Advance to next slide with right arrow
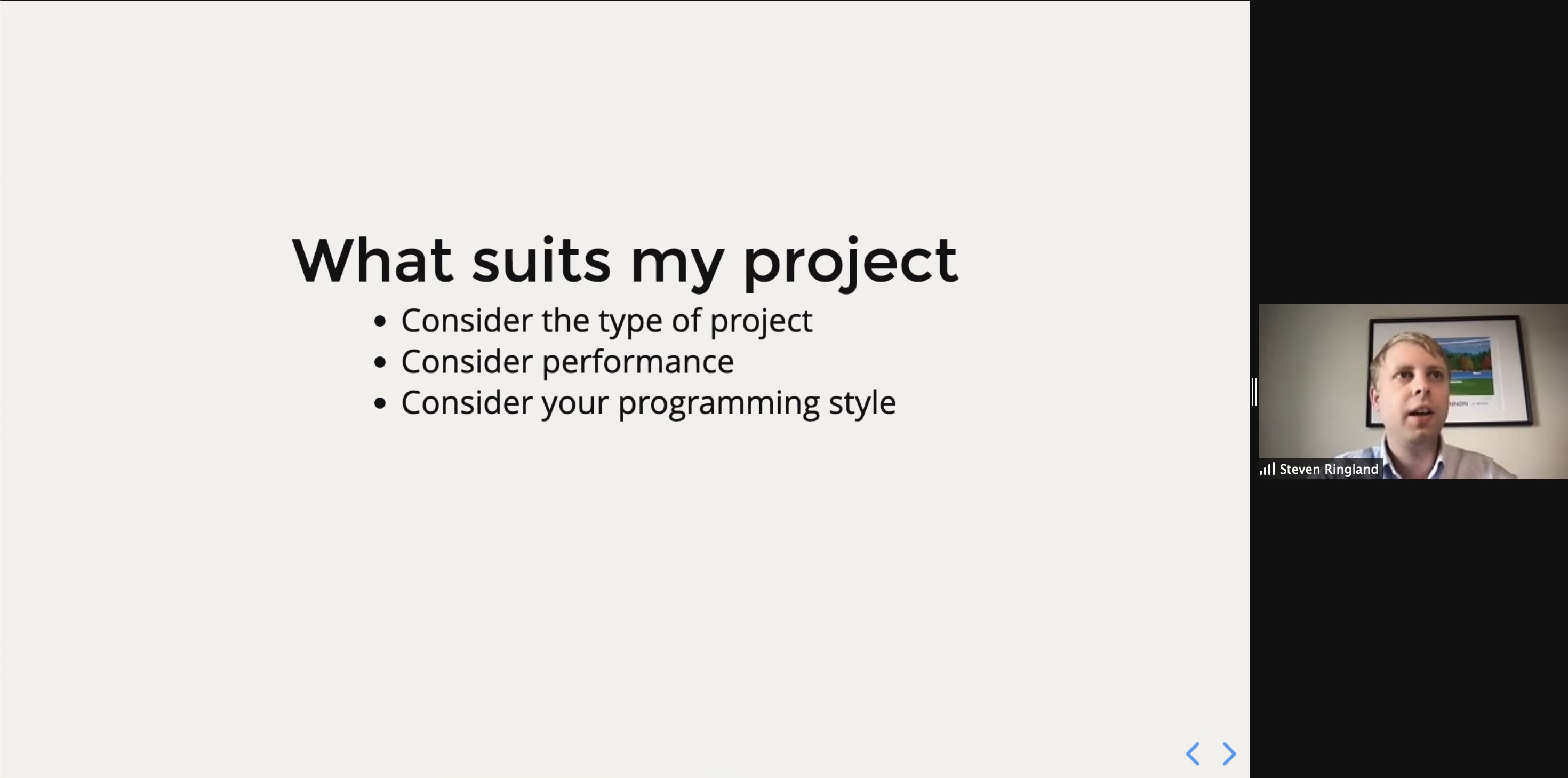Screen dimensions: 1568x778 point(1229,753)
